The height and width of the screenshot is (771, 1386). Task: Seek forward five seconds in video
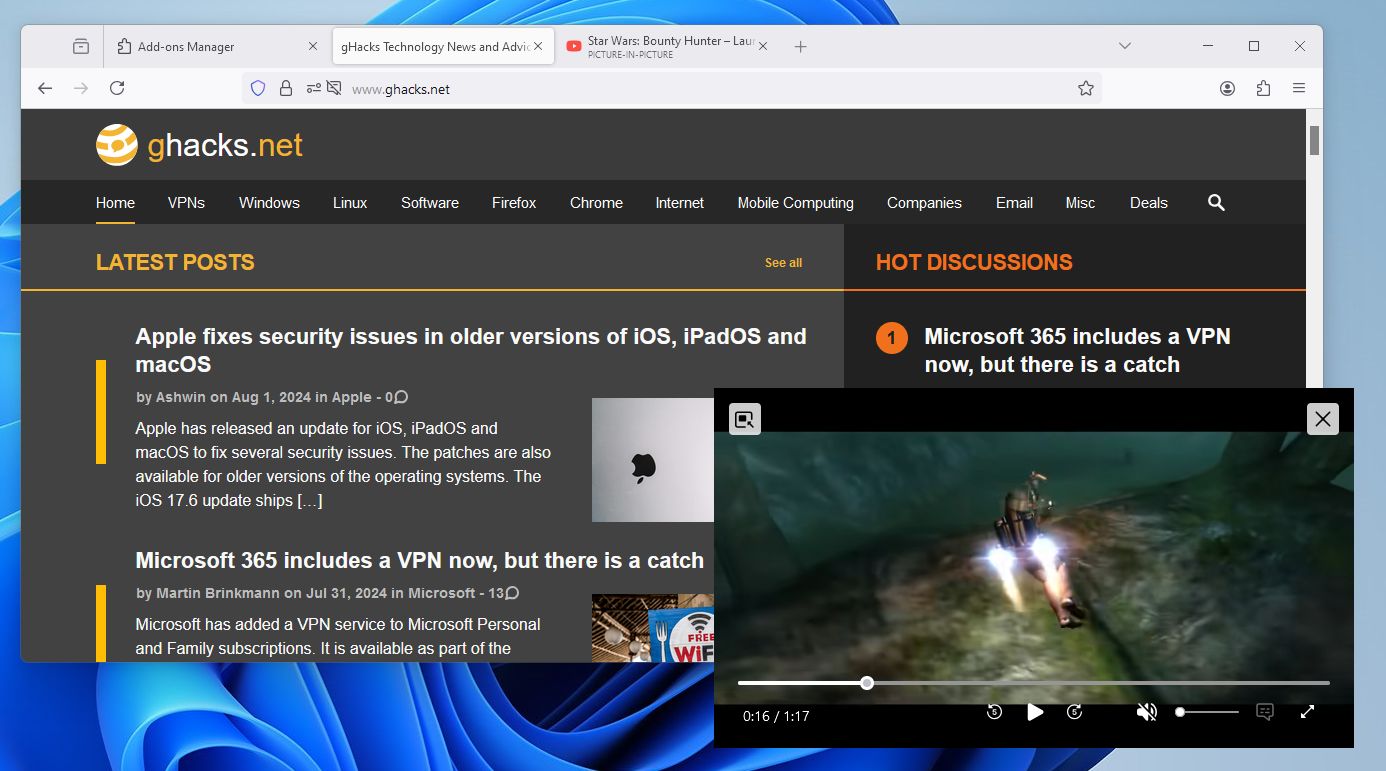coord(1075,712)
